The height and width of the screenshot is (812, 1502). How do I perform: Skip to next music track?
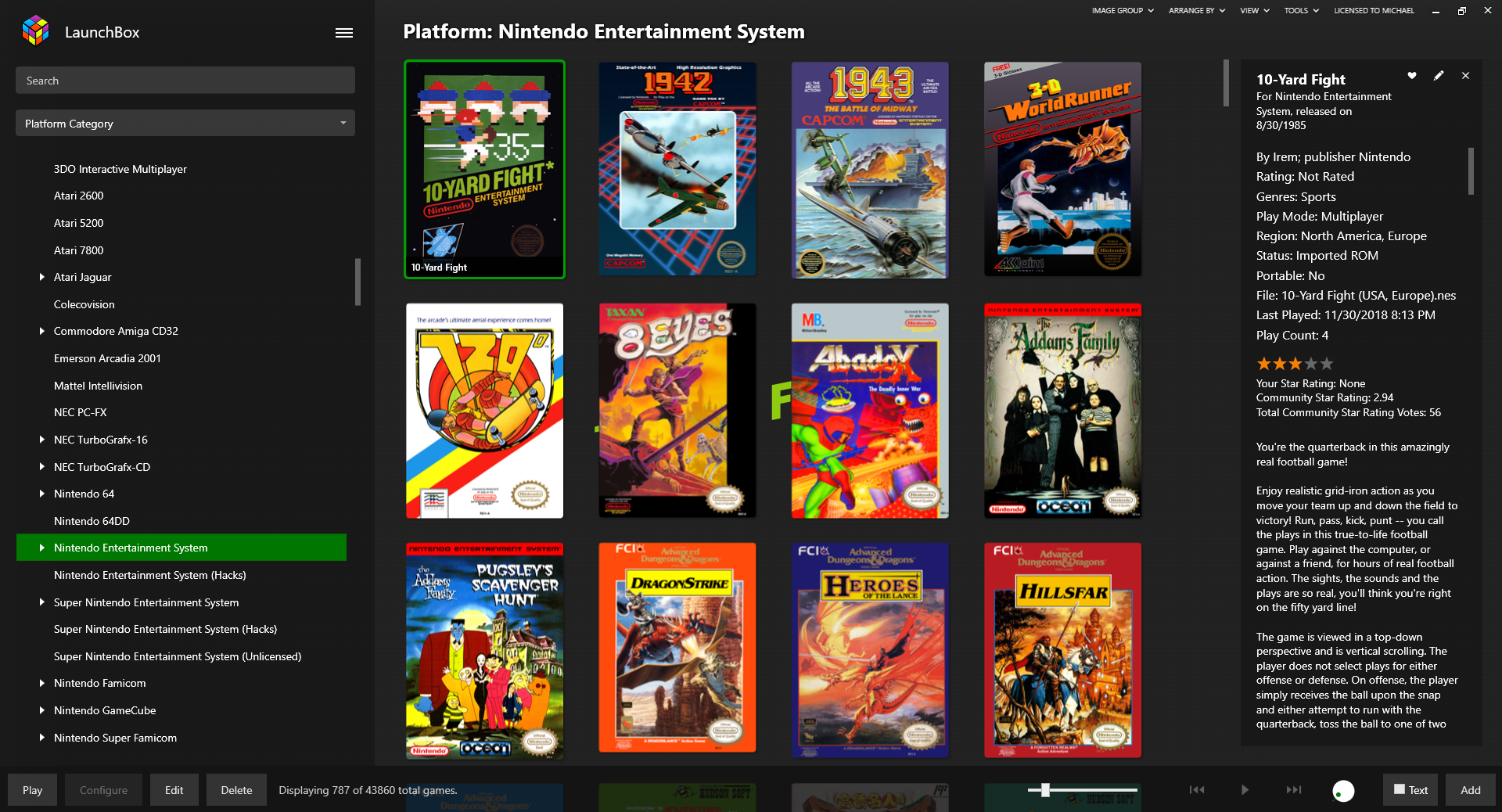pyautogui.click(x=1294, y=790)
